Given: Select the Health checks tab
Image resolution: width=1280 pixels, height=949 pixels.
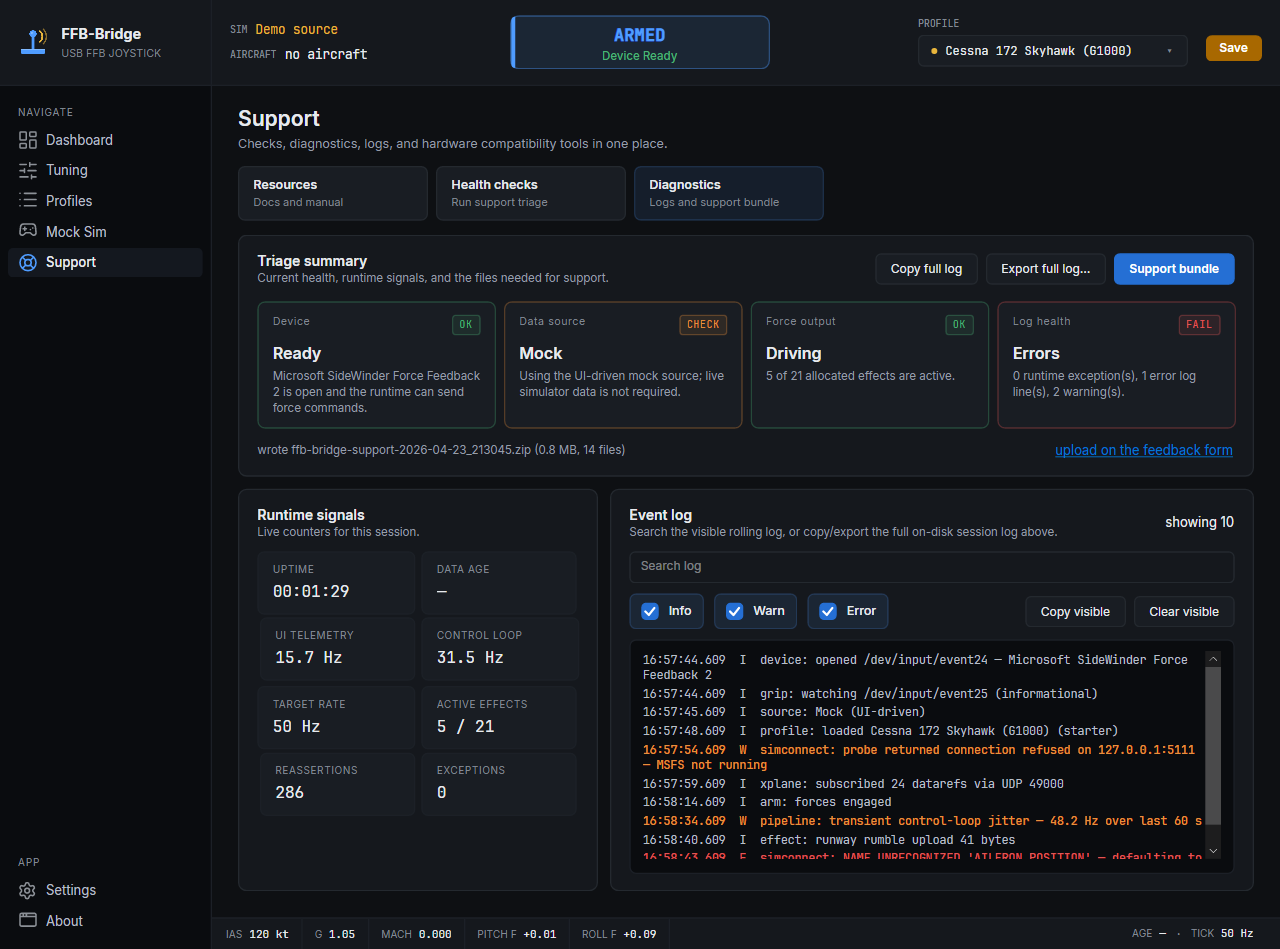Looking at the screenshot, I should click(x=531, y=193).
